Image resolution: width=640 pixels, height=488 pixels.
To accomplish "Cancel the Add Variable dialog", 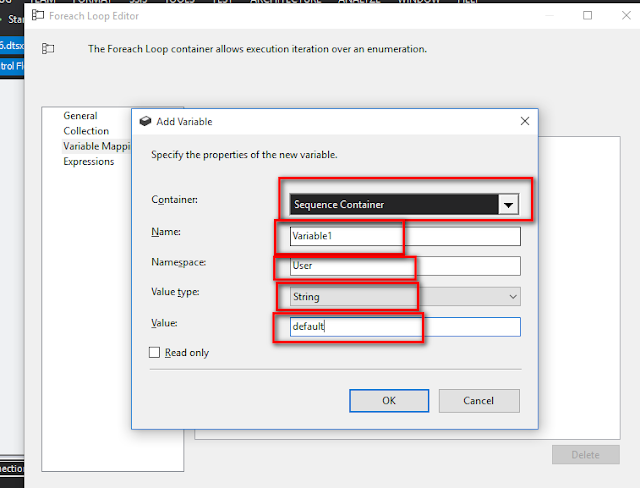I will click(479, 401).
